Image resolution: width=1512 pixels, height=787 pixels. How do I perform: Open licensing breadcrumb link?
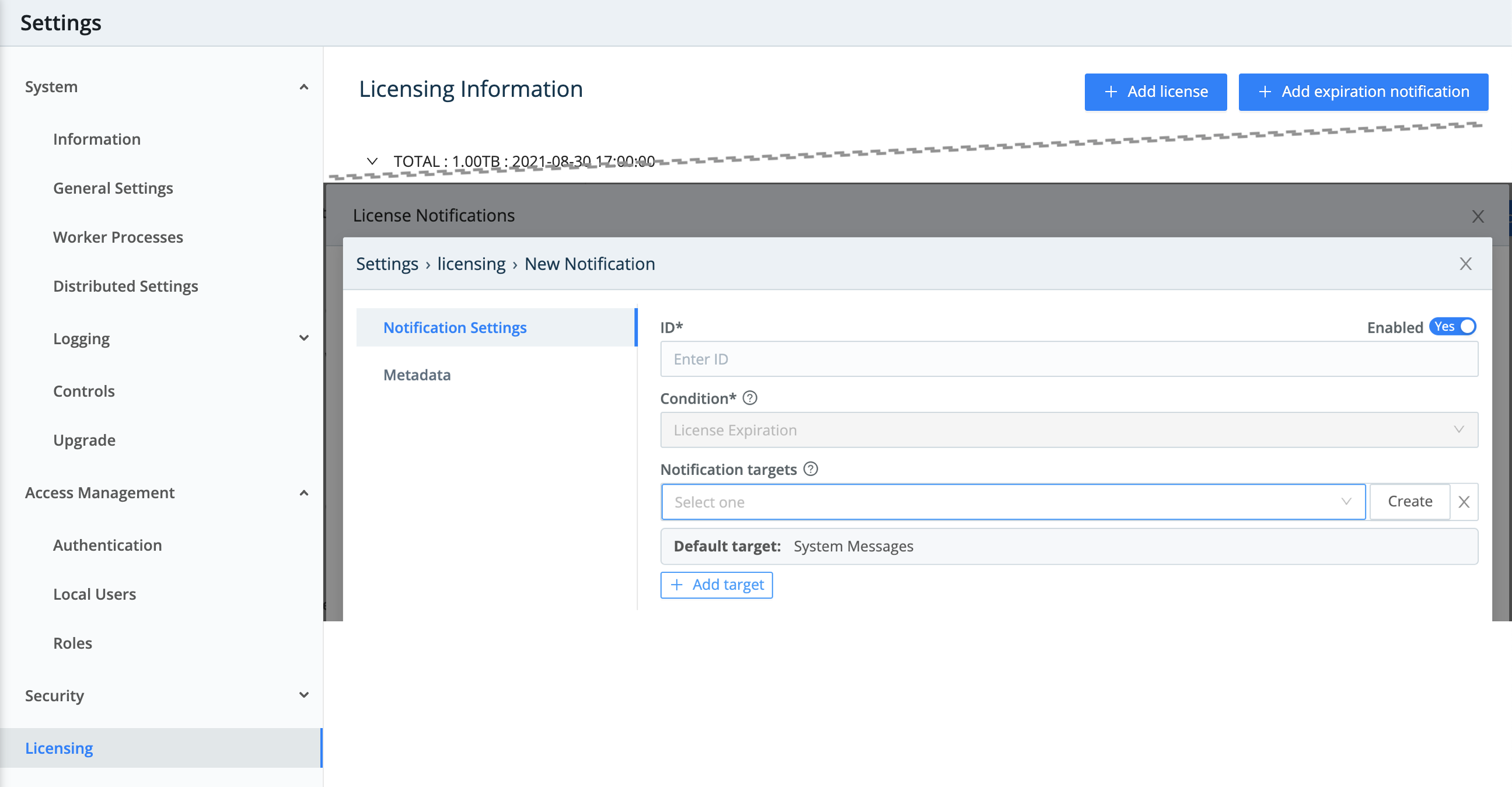[x=472, y=264]
